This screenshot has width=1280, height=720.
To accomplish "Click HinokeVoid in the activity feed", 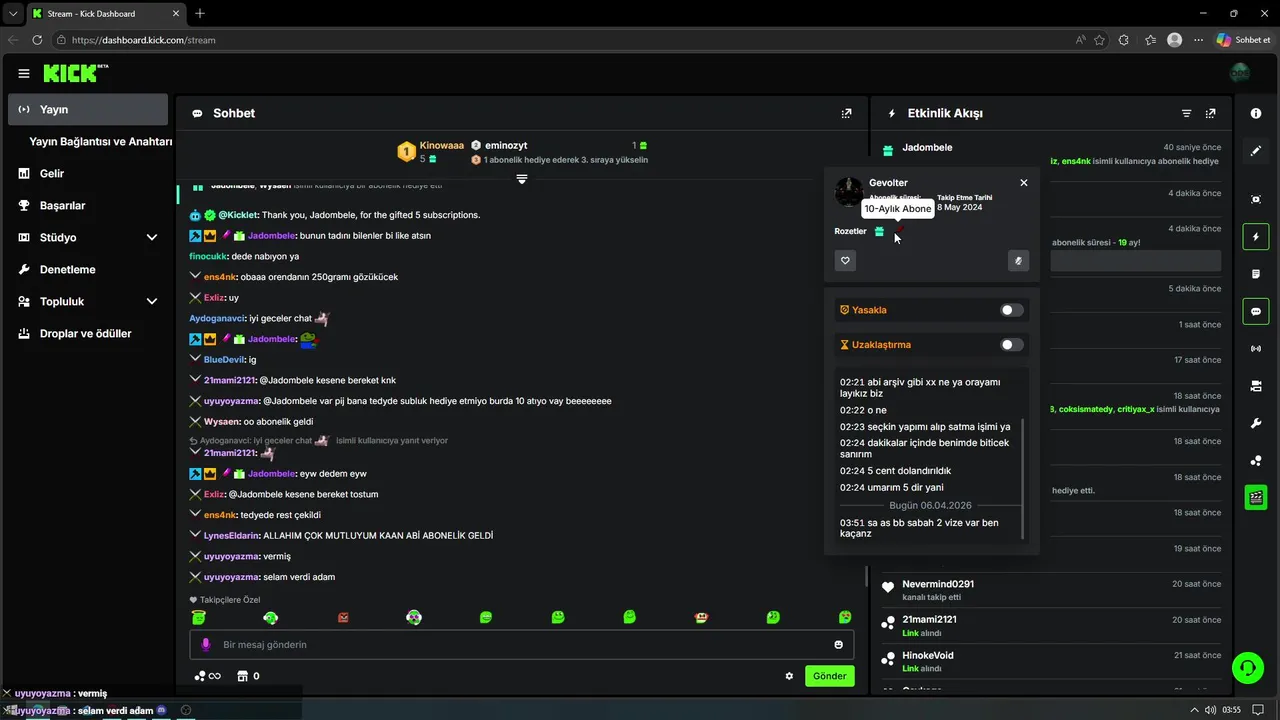I will pos(927,656).
